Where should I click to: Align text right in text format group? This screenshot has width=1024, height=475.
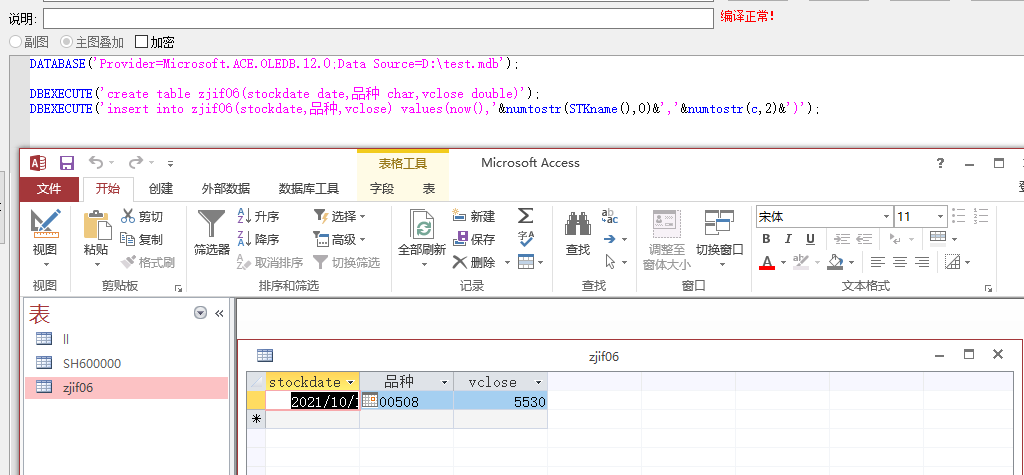pyautogui.click(x=921, y=262)
